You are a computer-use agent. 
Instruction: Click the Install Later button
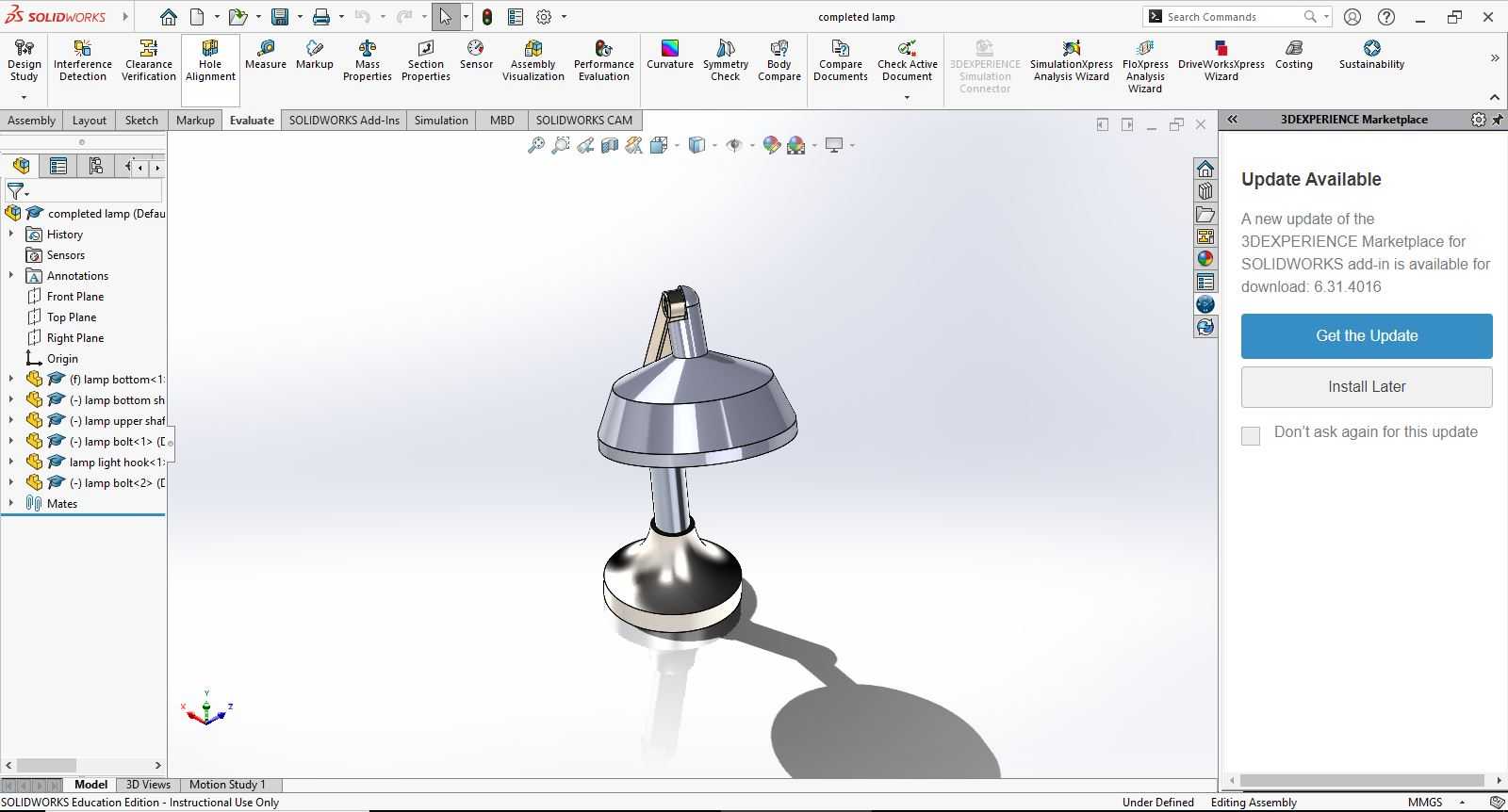(x=1367, y=387)
